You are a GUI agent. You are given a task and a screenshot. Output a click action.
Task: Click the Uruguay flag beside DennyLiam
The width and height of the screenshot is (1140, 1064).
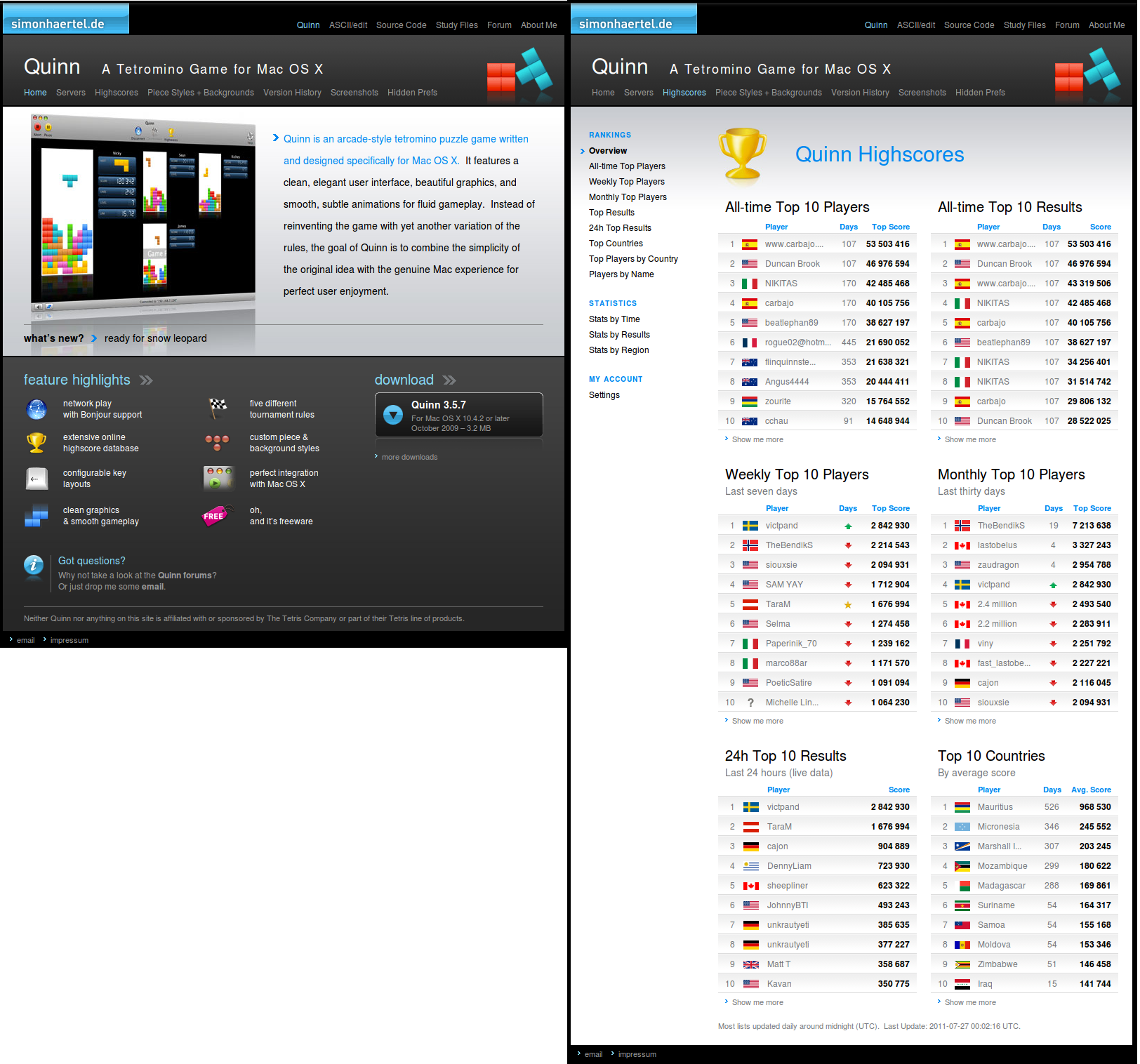pos(751,867)
